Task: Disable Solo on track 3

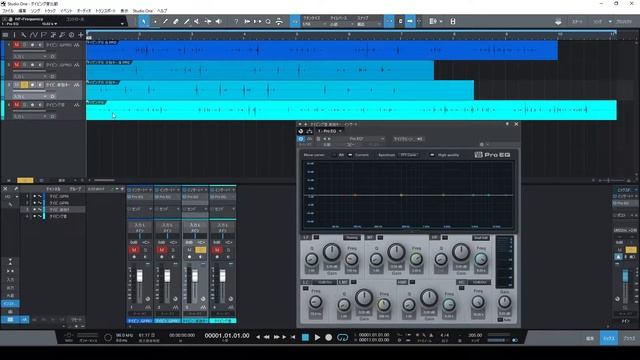Action: [x=24, y=85]
